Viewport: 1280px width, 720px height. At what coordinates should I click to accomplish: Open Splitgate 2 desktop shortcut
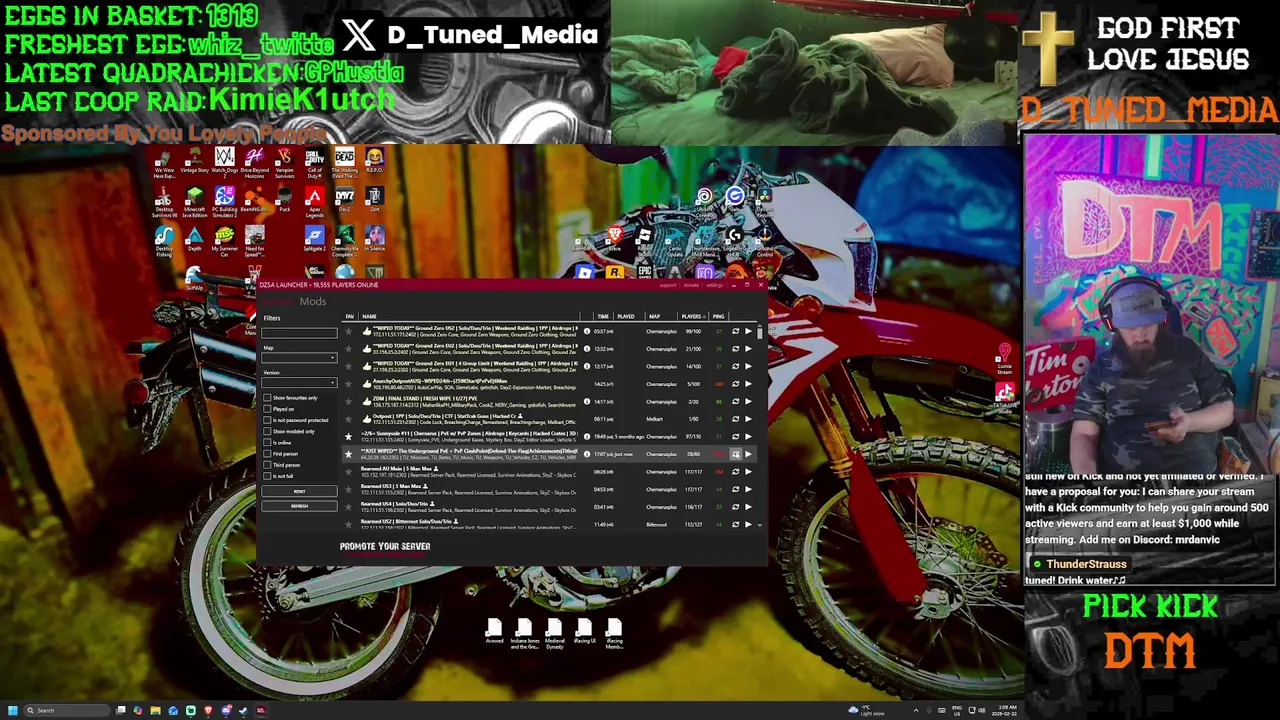click(x=315, y=238)
